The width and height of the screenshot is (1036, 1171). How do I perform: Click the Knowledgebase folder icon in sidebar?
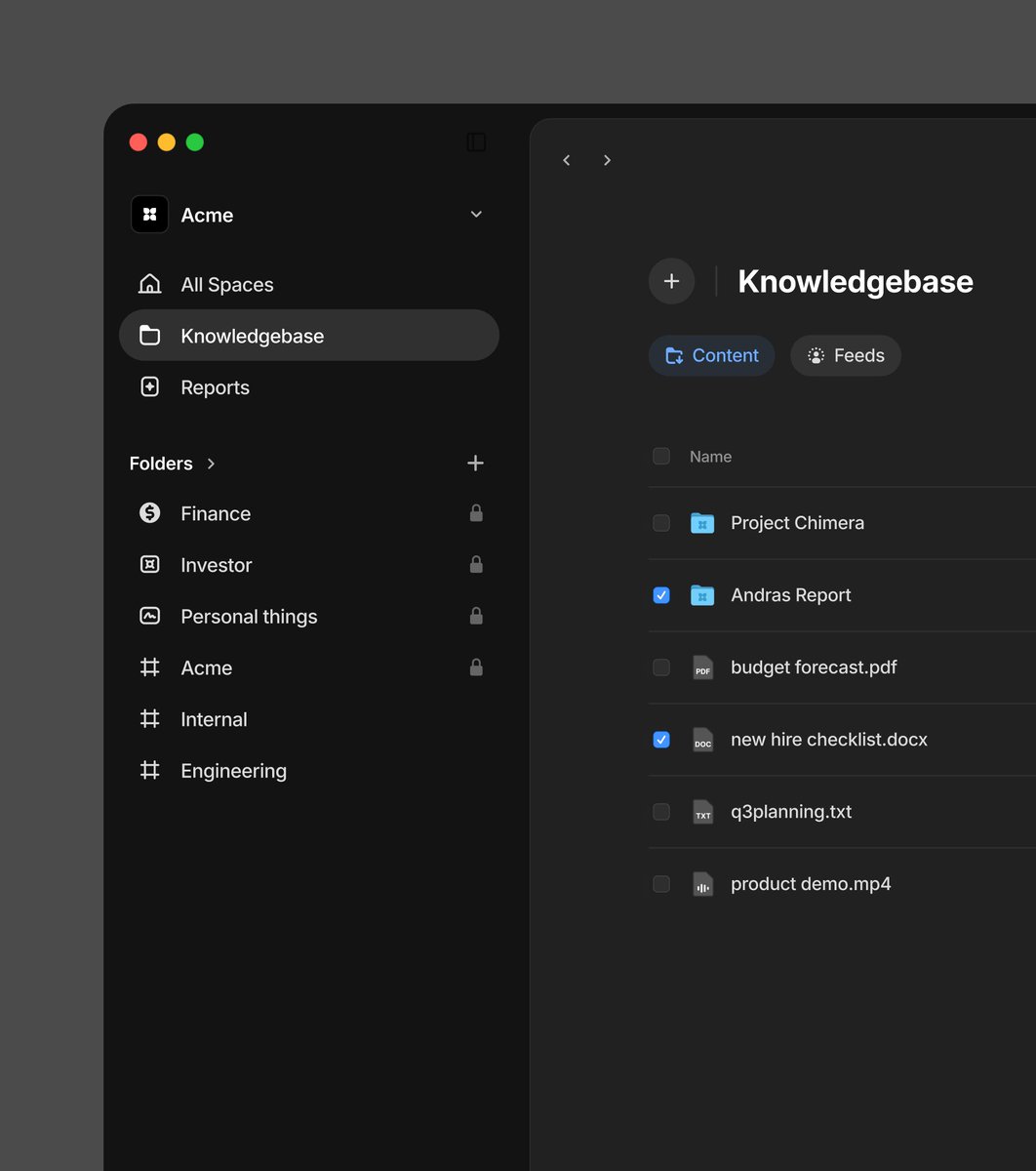[x=149, y=336]
